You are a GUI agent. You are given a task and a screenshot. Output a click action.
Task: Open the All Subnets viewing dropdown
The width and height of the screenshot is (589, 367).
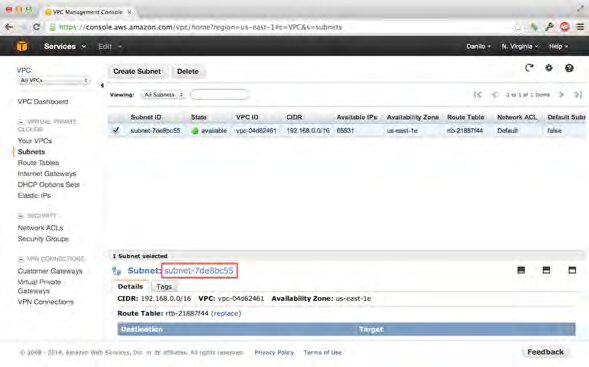tap(163, 95)
